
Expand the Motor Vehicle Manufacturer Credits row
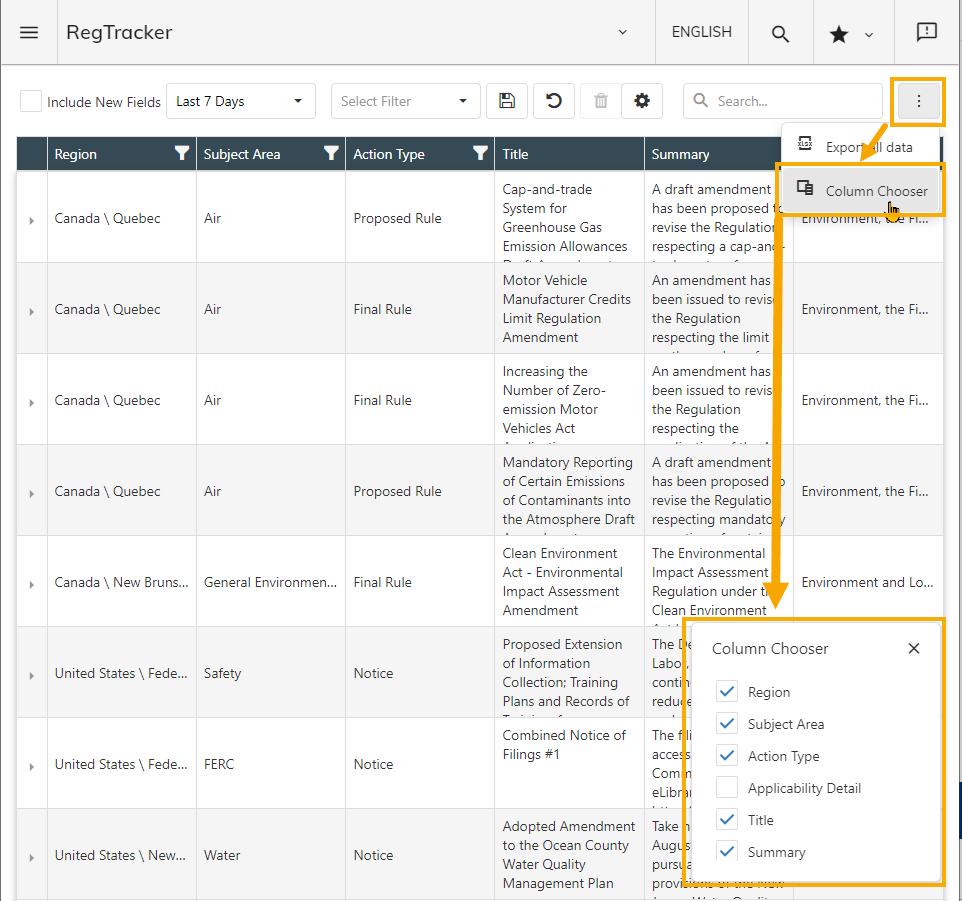pyautogui.click(x=31, y=312)
